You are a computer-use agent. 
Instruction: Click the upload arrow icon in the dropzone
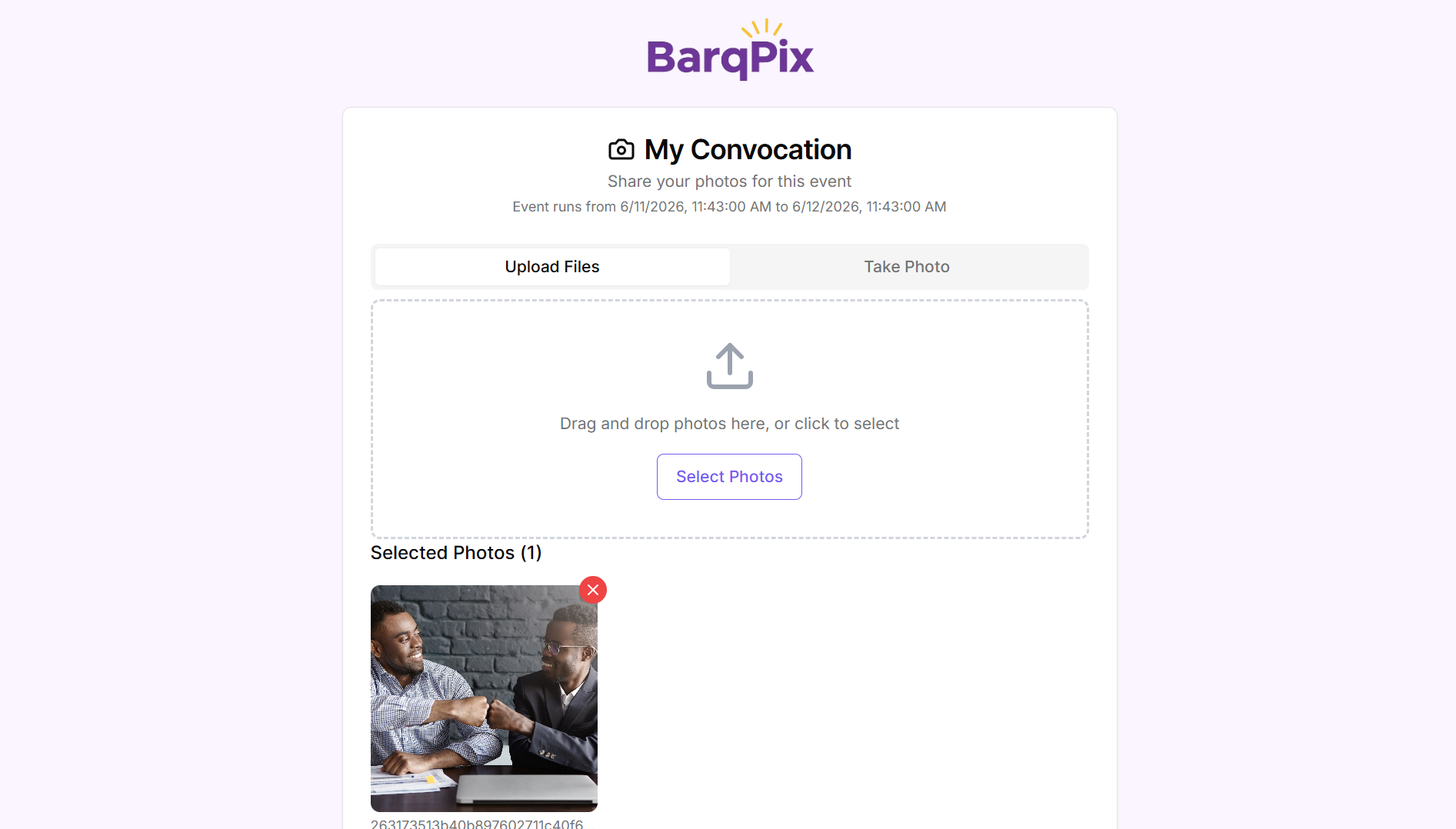pyautogui.click(x=729, y=366)
